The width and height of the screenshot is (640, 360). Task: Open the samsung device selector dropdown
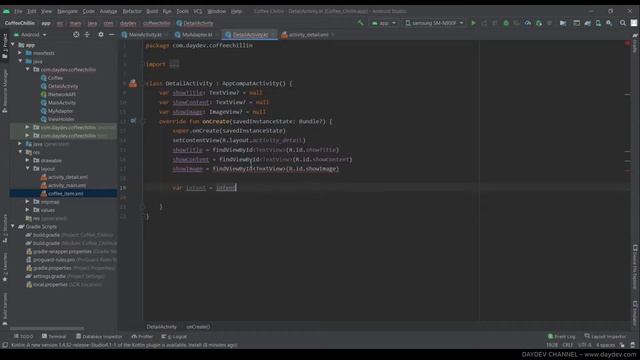point(434,23)
